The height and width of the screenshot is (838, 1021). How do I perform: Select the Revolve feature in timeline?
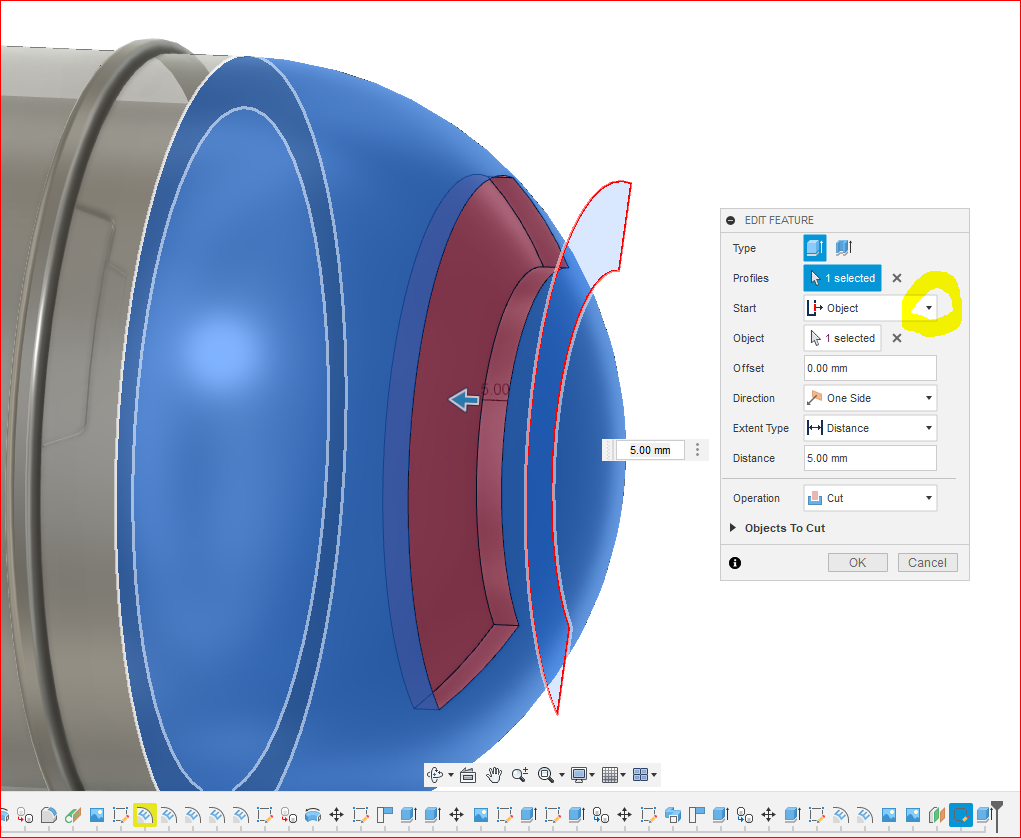coord(313,815)
